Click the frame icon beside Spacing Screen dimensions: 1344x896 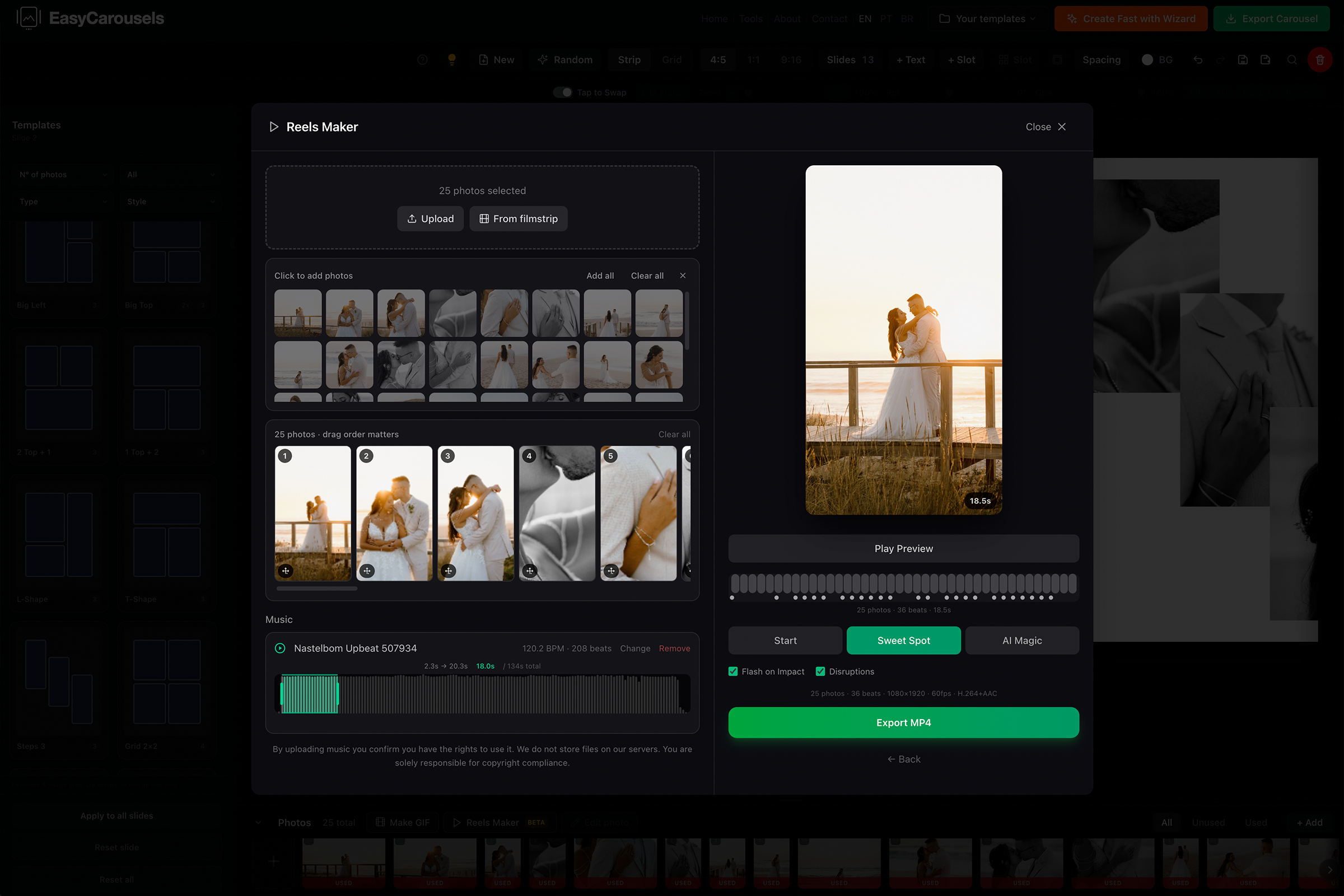coord(1058,59)
